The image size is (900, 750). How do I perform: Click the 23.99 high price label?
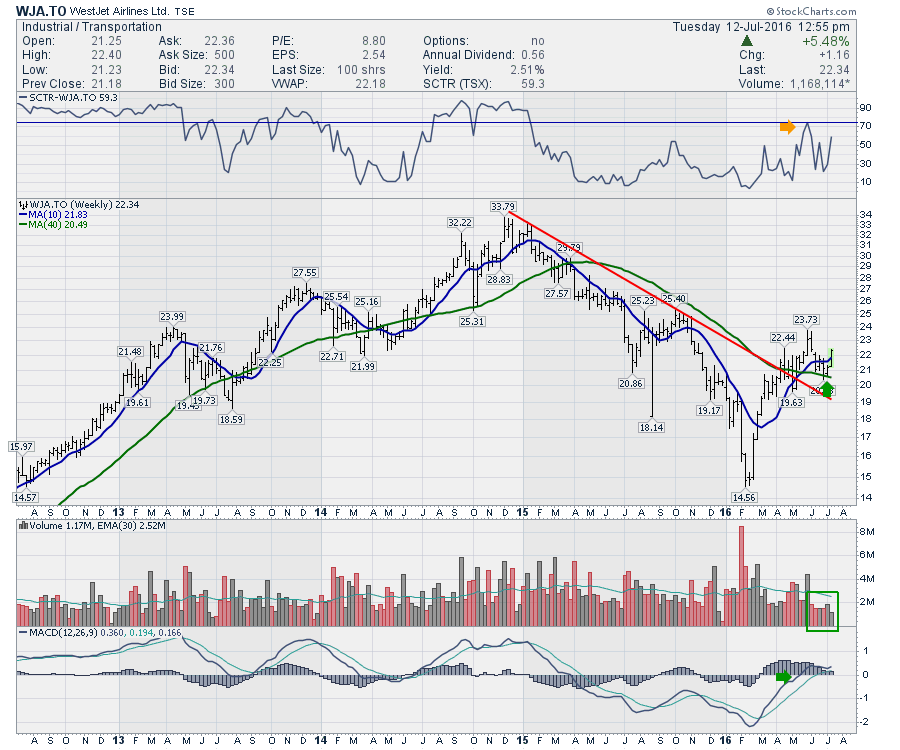click(172, 317)
